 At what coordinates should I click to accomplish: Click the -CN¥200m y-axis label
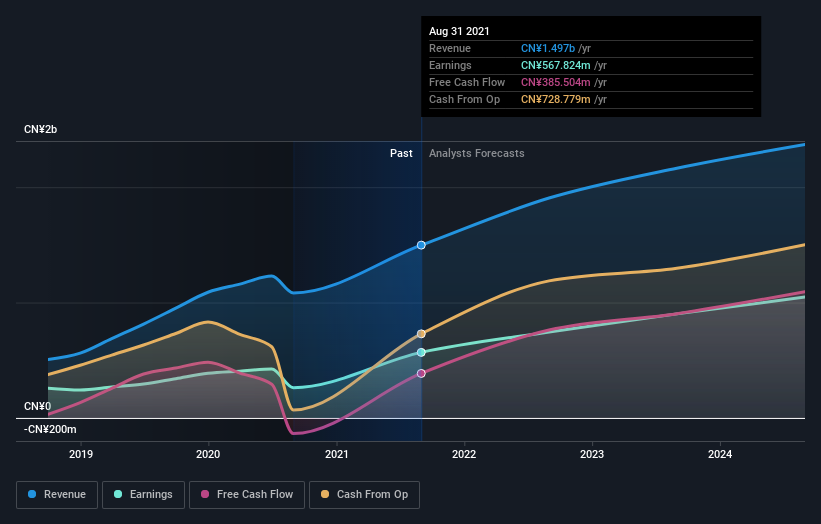click(50, 429)
